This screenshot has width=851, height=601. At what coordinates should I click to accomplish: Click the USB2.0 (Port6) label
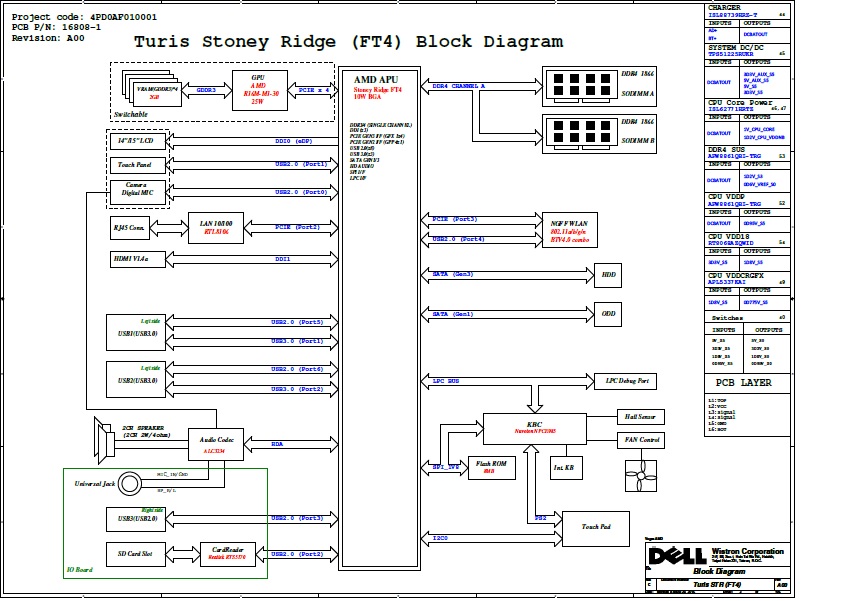click(297, 369)
